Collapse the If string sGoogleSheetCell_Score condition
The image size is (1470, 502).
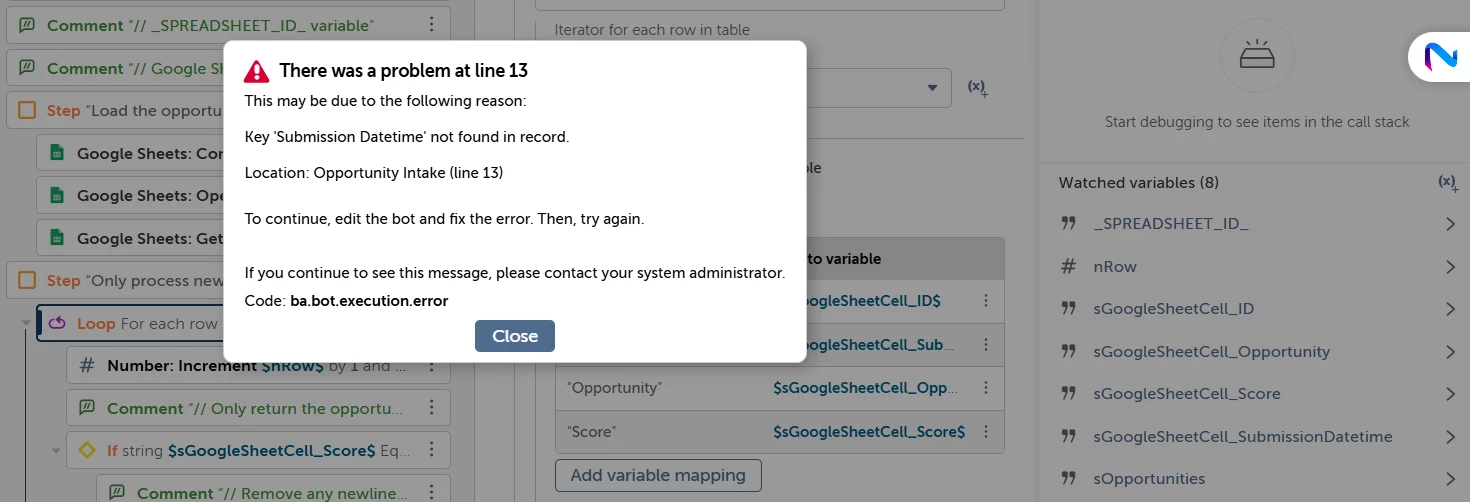pos(56,451)
